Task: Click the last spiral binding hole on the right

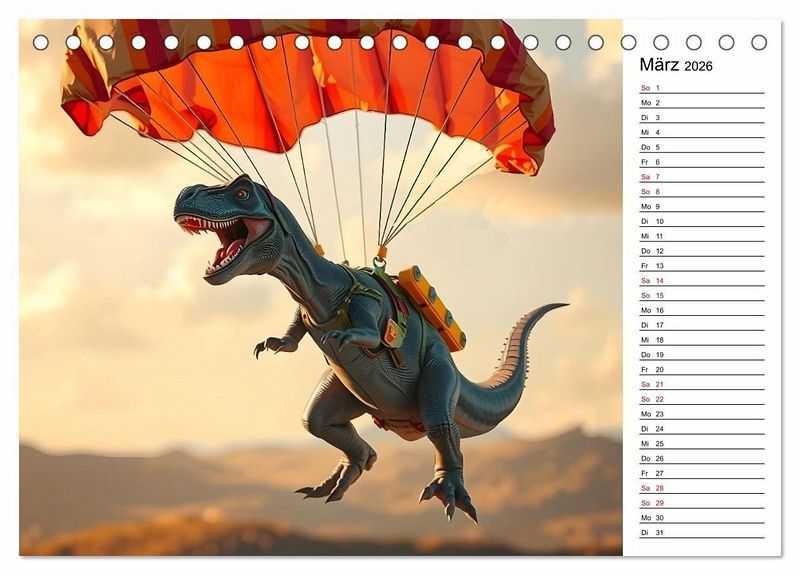Action: coord(759,42)
